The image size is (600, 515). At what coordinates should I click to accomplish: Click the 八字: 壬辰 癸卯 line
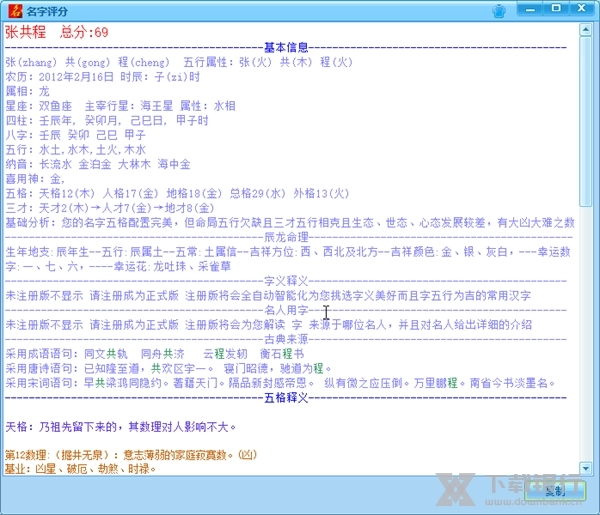click(x=75, y=135)
